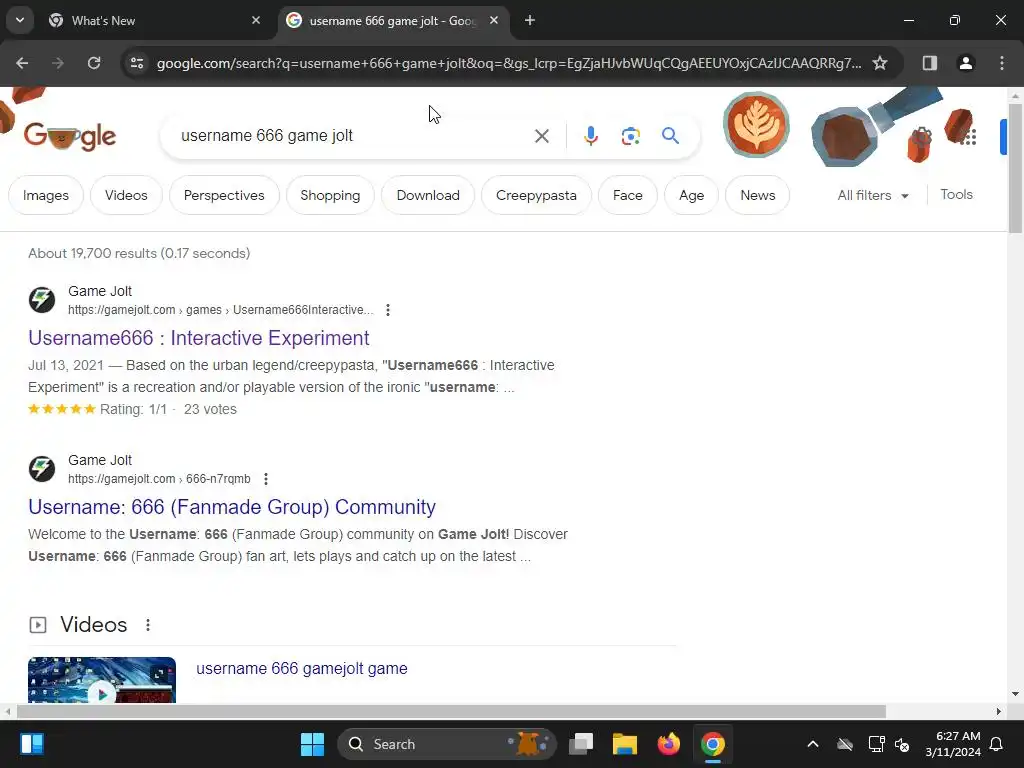Open the Windows Start menu
This screenshot has width=1024, height=768.
pos(312,744)
